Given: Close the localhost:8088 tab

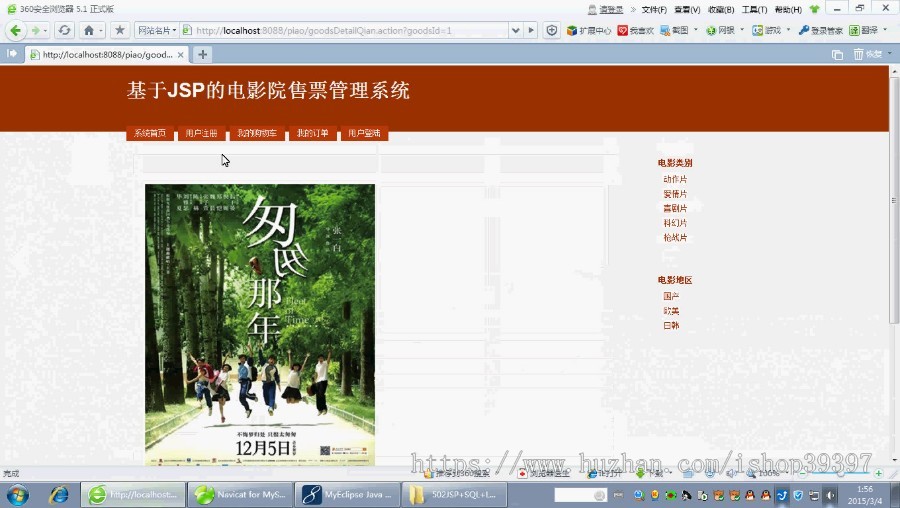Looking at the screenshot, I should coord(180,55).
